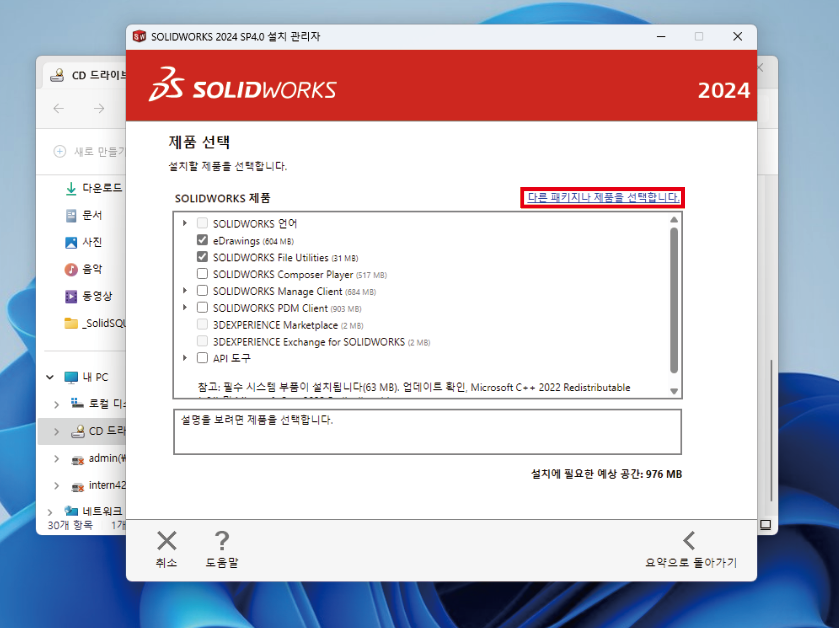Click the My PC monitor icon in Explorer

pos(71,377)
